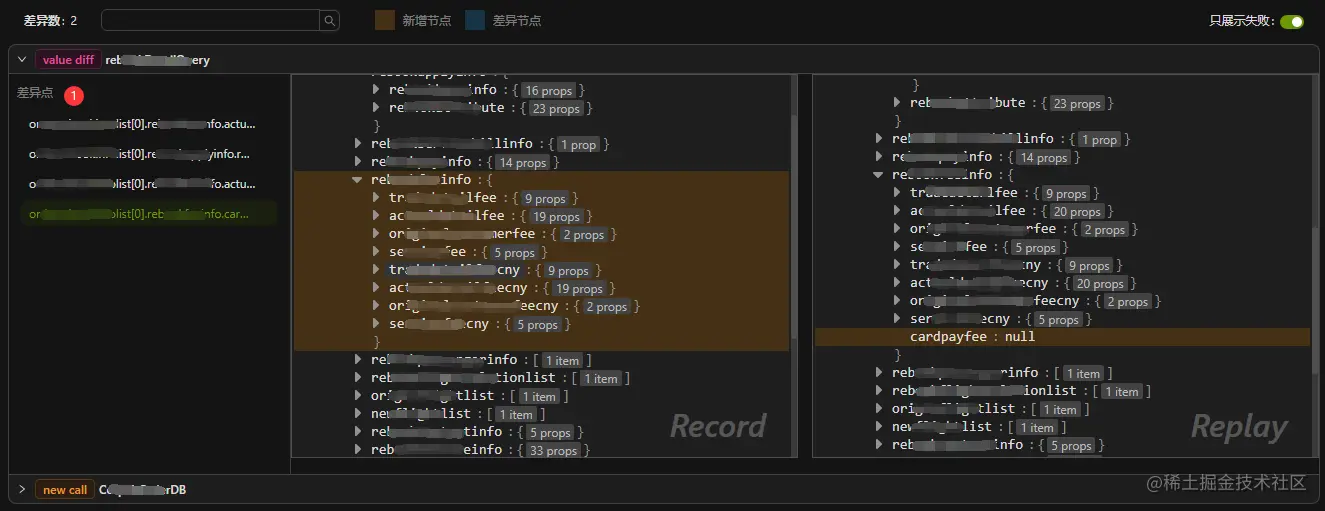Expand the Replay llinfo node with 1 prop
The height and width of the screenshot is (511, 1325).
tap(879, 139)
